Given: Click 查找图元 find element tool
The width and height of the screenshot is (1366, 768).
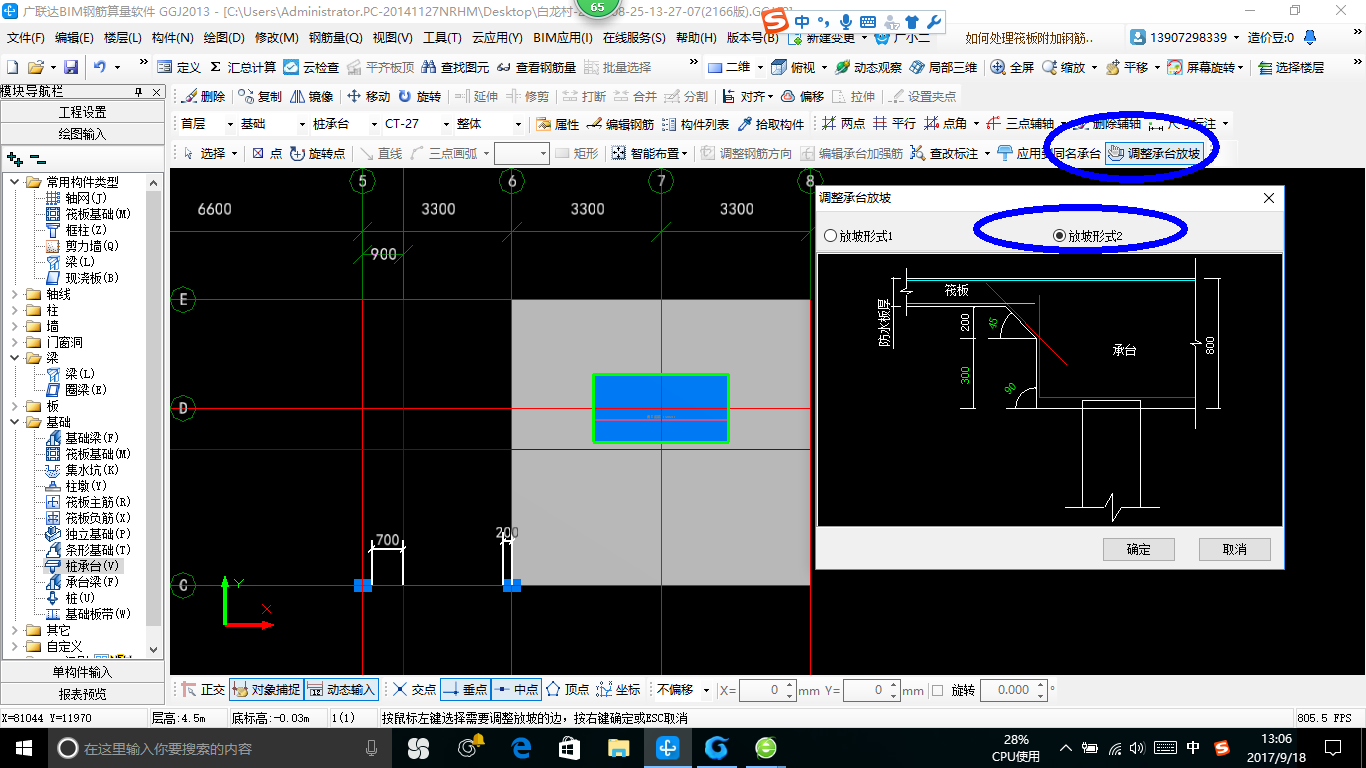Looking at the screenshot, I should [455, 67].
